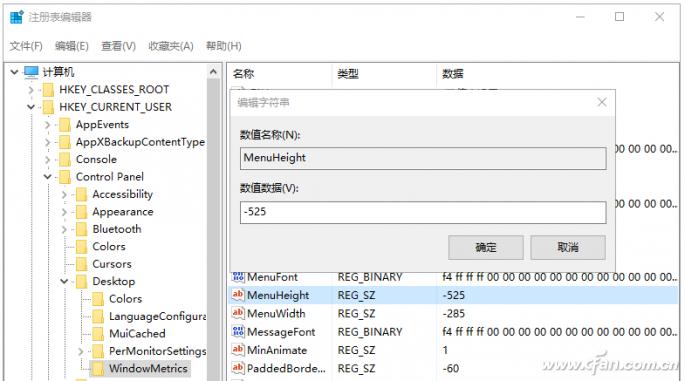Image resolution: width=685 pixels, height=381 pixels.
Task: Collapse the 计算机 root node
Action: [x=14, y=72]
